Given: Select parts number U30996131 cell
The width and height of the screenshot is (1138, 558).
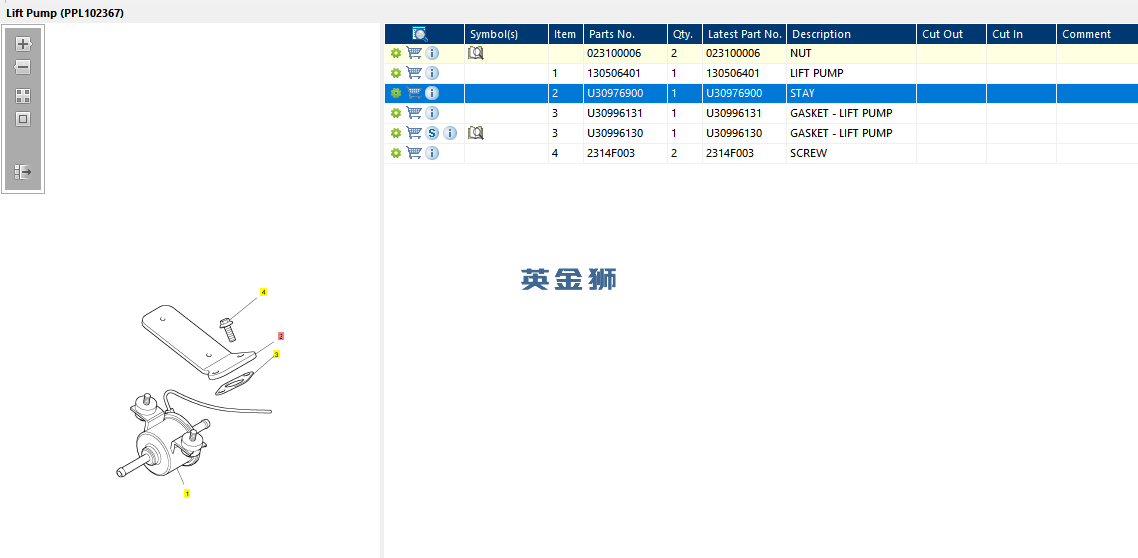Looking at the screenshot, I should [x=626, y=113].
